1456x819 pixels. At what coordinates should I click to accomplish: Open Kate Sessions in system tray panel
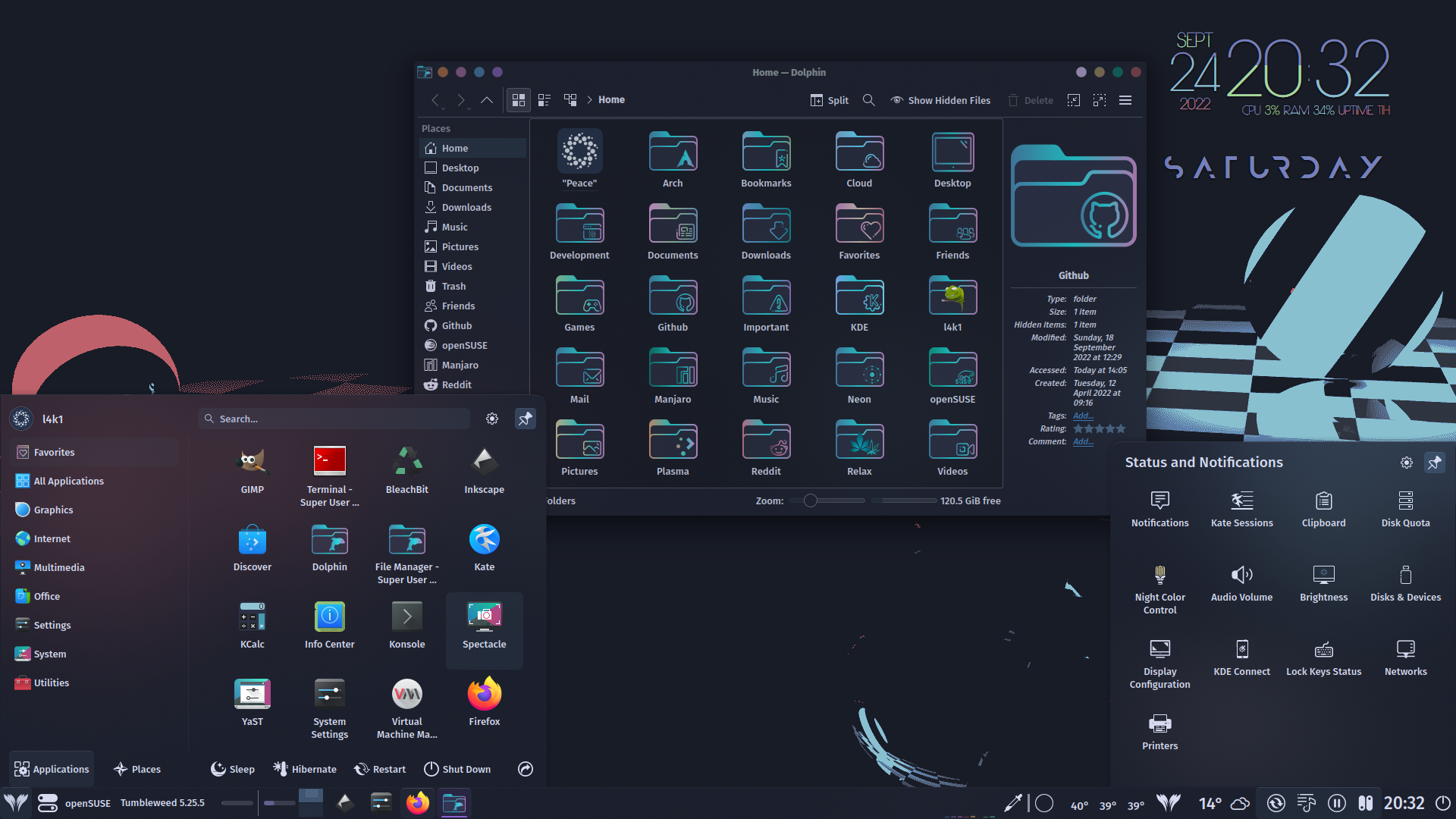point(1241,509)
